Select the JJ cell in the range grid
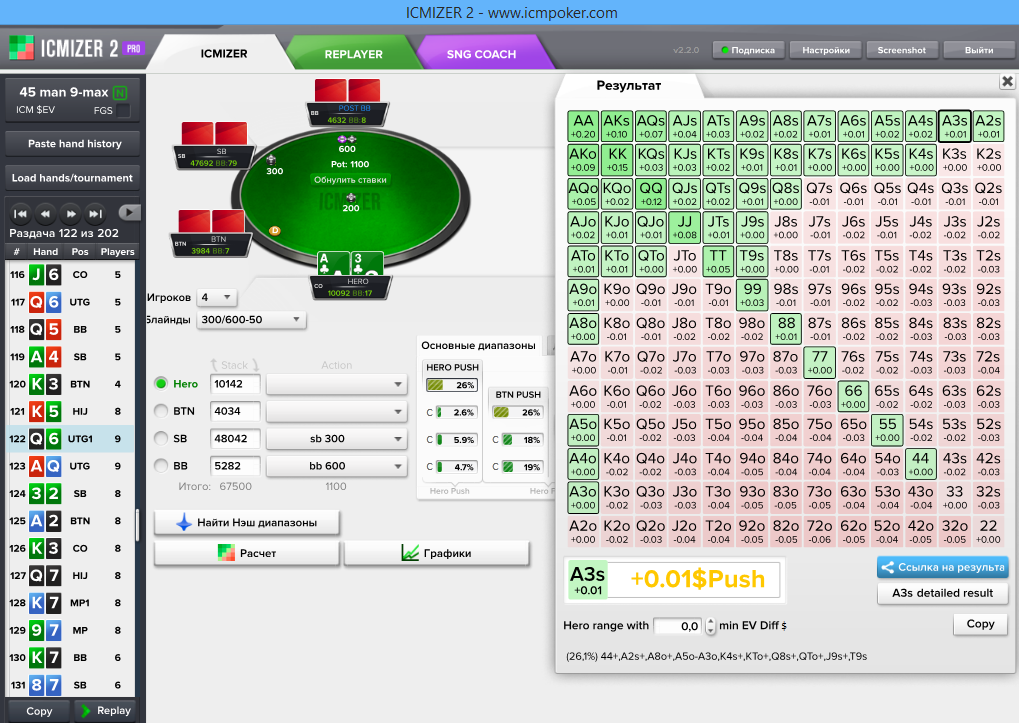This screenshot has height=723, width=1019. point(684,227)
